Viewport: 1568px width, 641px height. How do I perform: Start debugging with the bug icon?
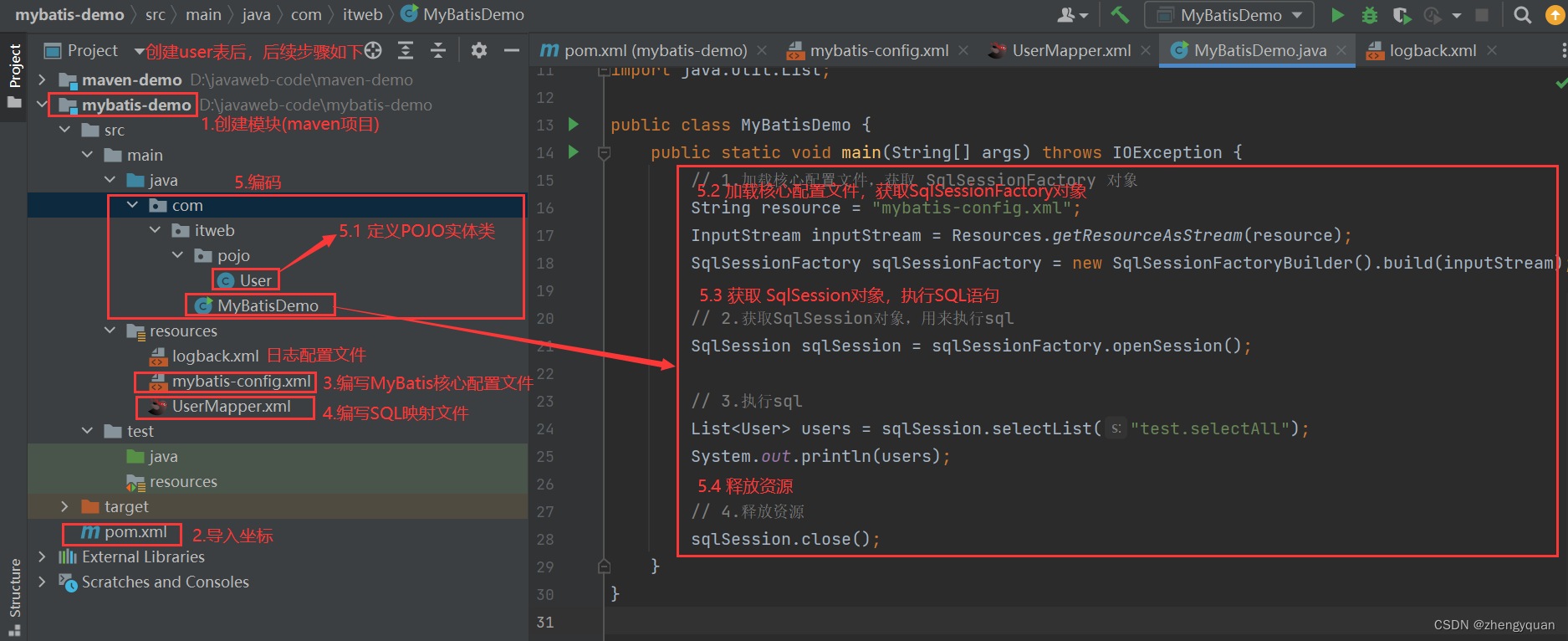pyautogui.click(x=1369, y=15)
